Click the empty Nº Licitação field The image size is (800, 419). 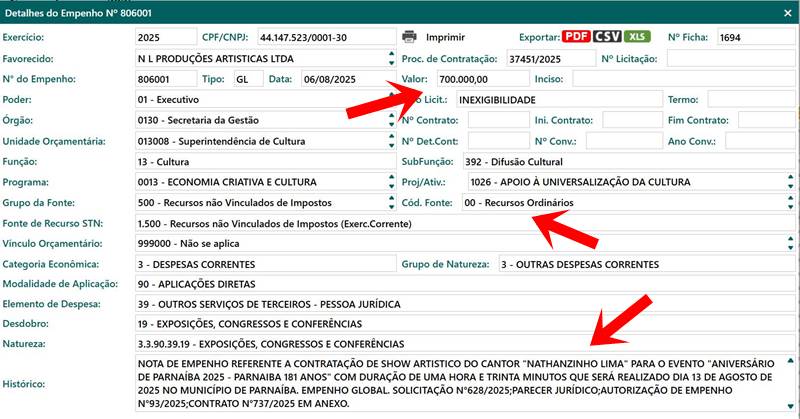click(728, 59)
